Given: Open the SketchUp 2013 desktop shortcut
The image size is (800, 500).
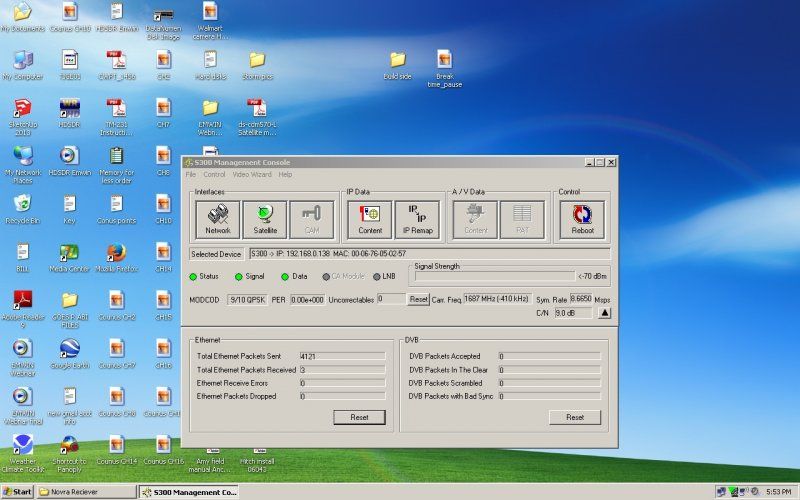Looking at the screenshot, I should pyautogui.click(x=22, y=117).
